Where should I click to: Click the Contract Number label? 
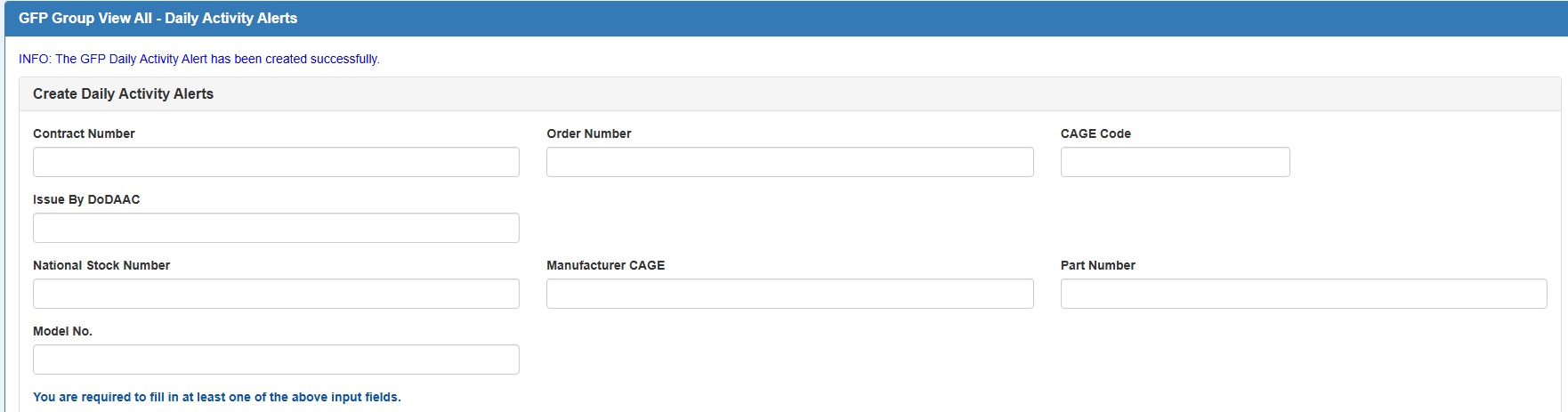(x=84, y=133)
